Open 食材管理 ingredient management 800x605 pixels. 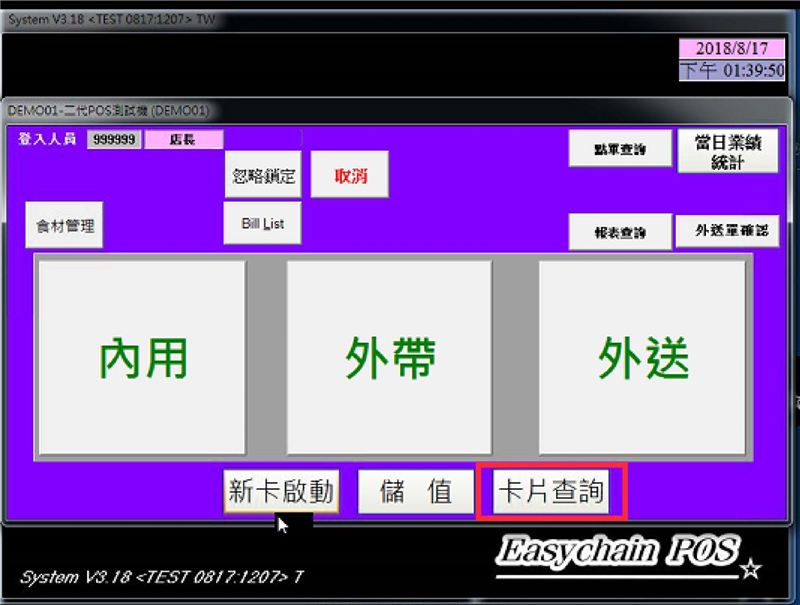coord(64,226)
